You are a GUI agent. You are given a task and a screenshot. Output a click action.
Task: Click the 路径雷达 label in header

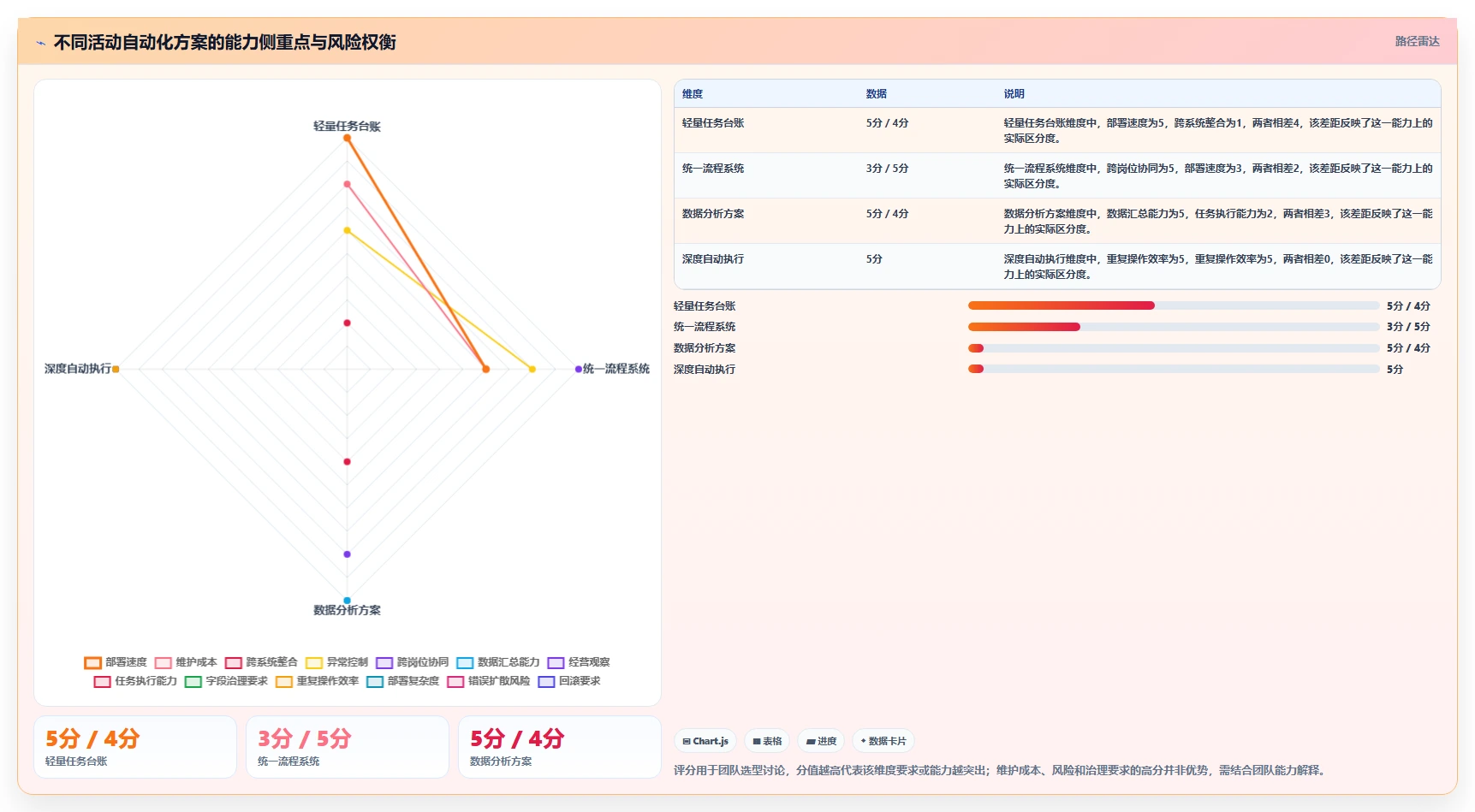1417,41
